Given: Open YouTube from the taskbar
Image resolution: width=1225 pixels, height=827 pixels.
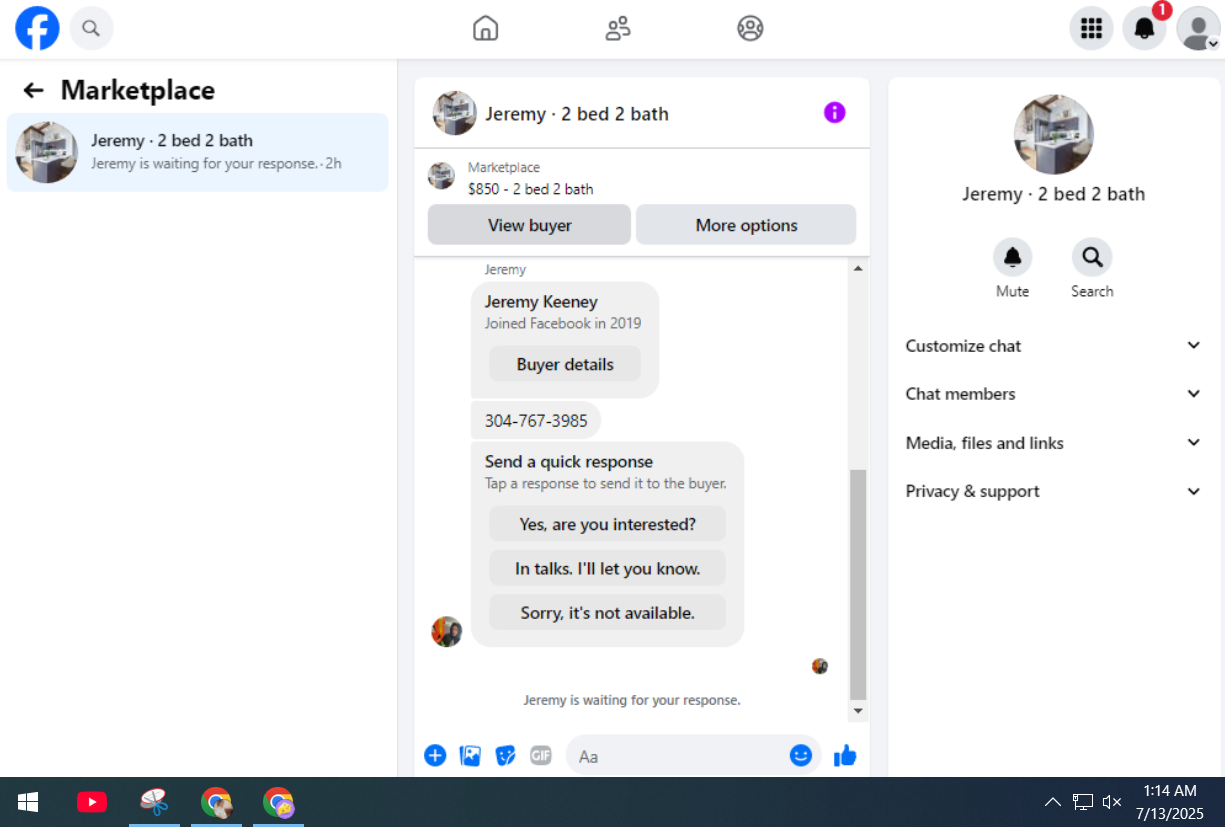Looking at the screenshot, I should click(92, 802).
